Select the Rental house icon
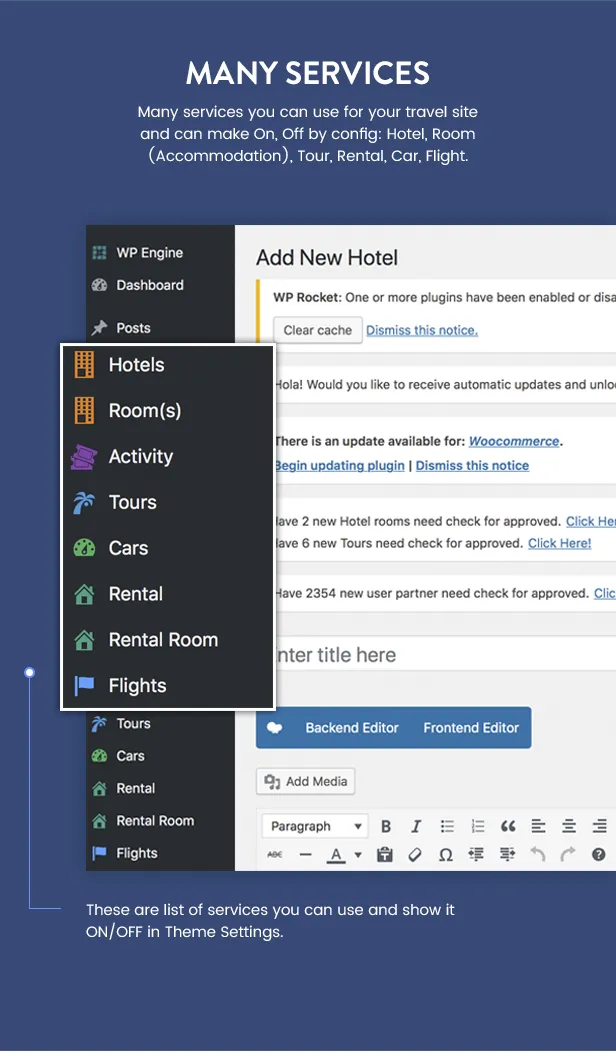Image resolution: width=616 pixels, height=1056 pixels. (85, 593)
